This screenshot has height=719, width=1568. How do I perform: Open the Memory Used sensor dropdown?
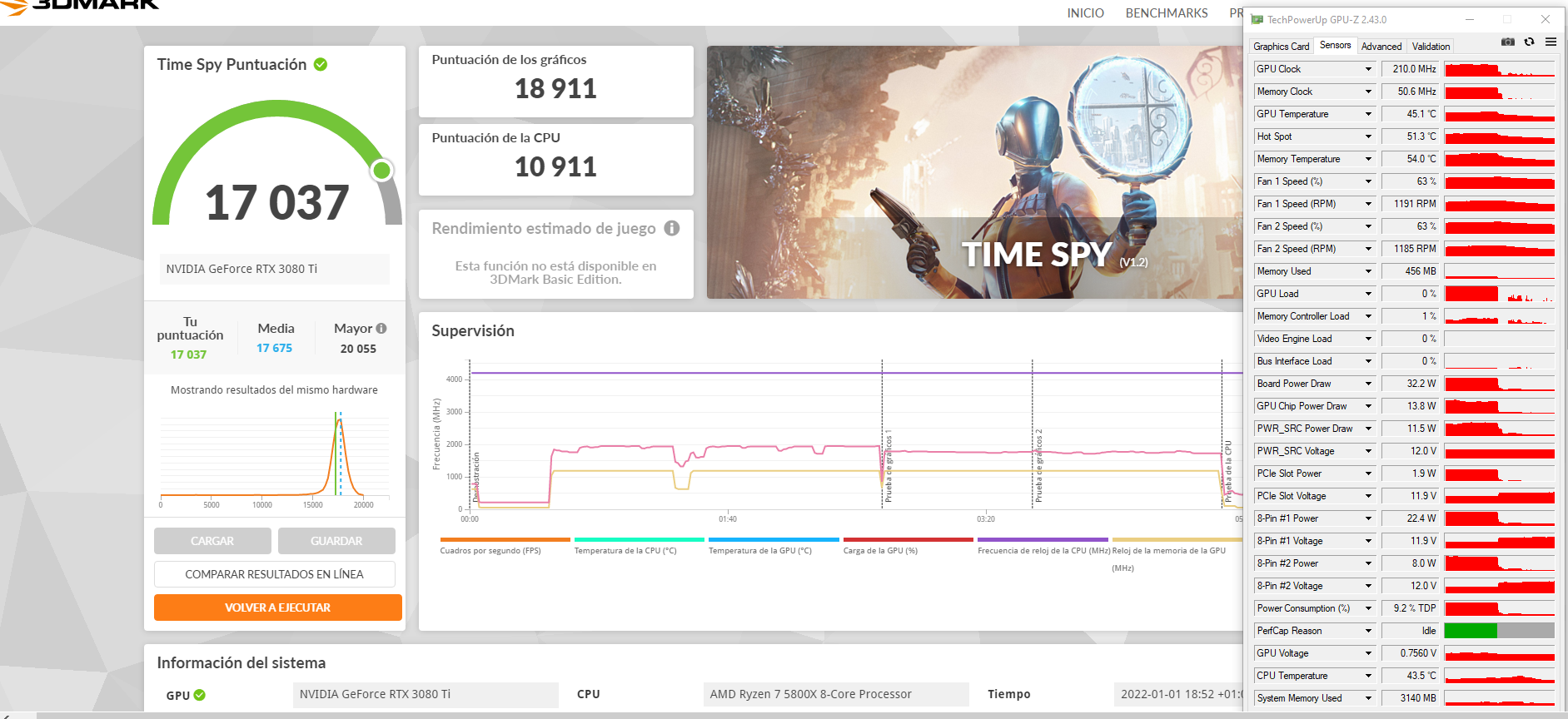click(x=1368, y=271)
